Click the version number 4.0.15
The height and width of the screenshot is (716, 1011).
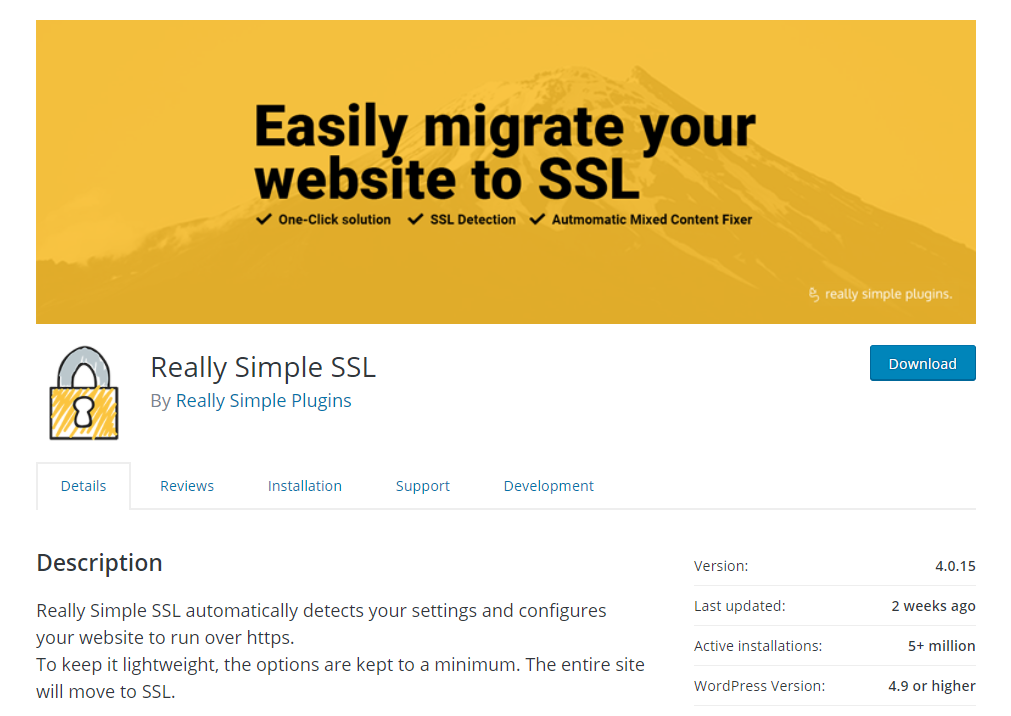pos(955,566)
